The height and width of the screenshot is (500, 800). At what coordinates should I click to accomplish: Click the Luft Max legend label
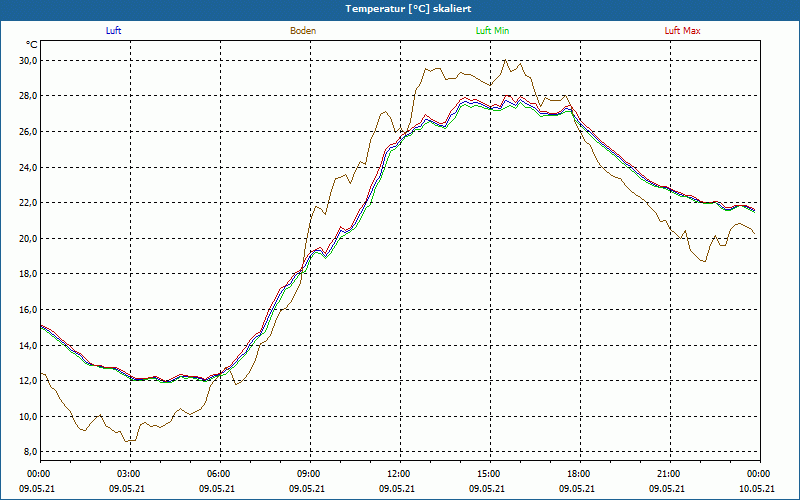click(x=682, y=31)
